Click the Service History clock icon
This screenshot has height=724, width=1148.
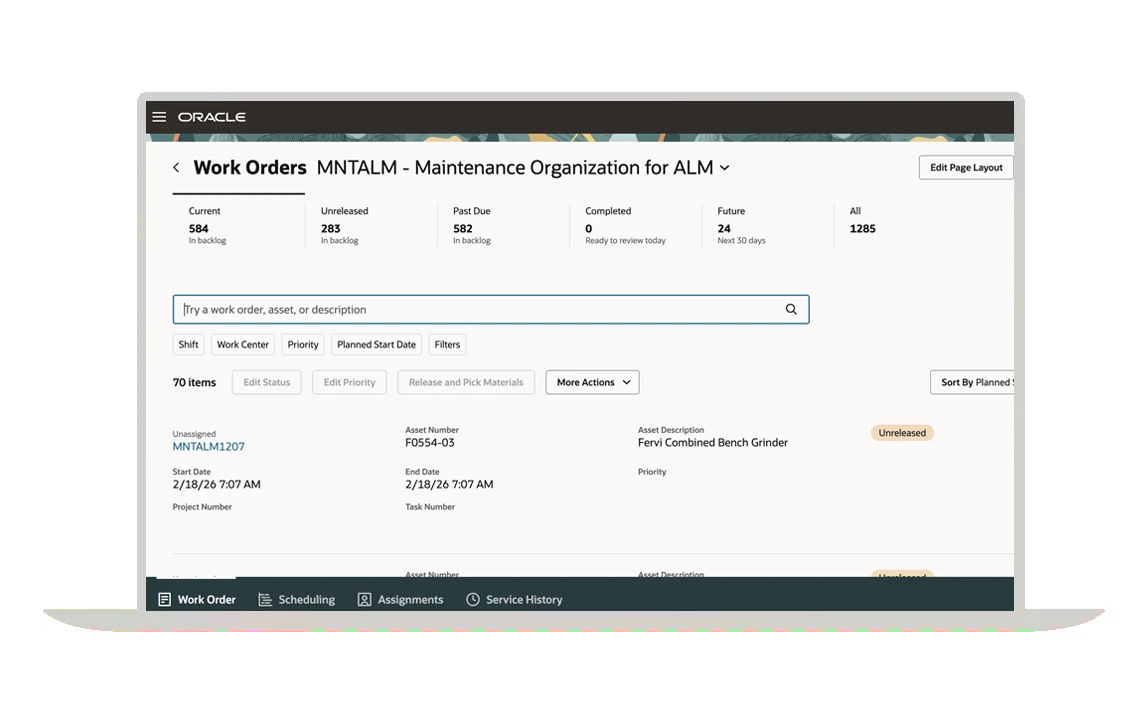pos(473,600)
